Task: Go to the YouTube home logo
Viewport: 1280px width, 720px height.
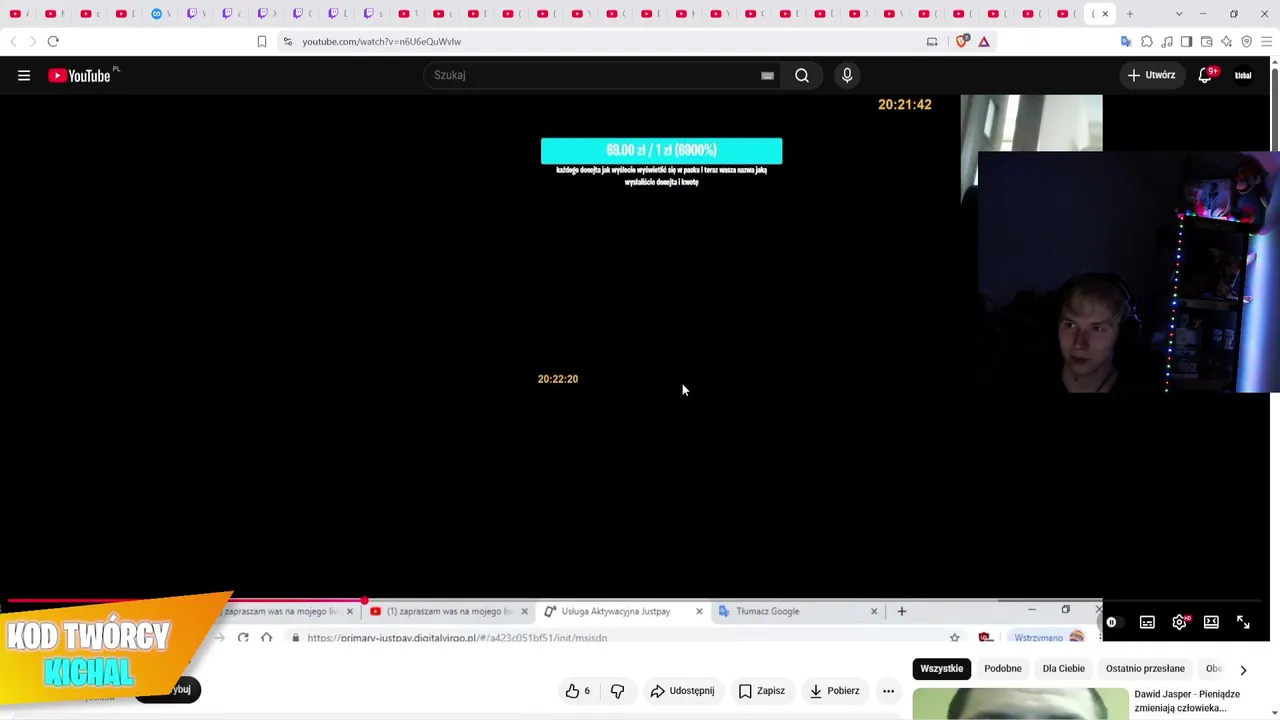Action: tap(81, 75)
